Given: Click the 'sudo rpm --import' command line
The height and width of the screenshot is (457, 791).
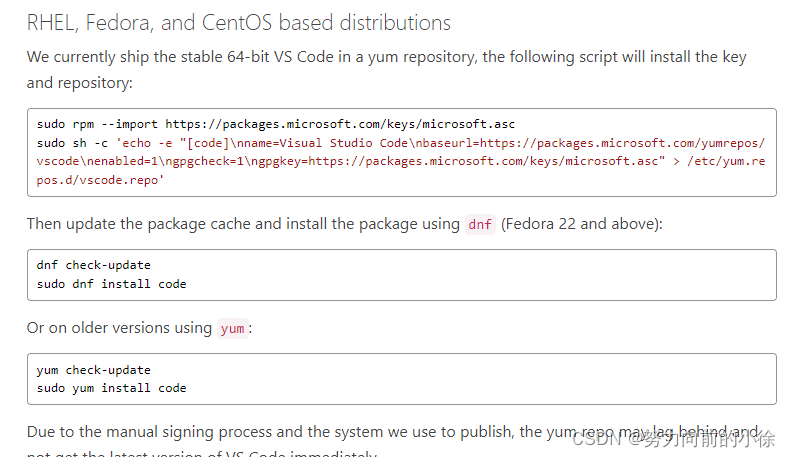Looking at the screenshot, I should click(275, 124).
